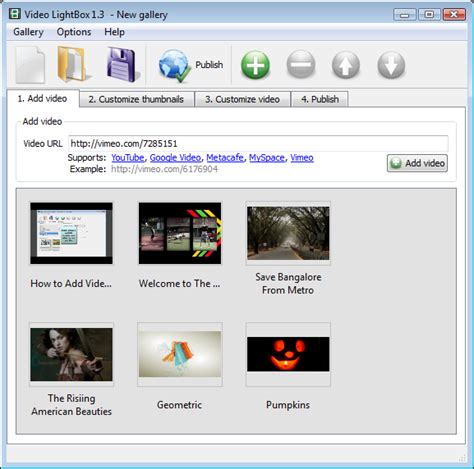Select Save Bangalore From Metro thumbnail
This screenshot has width=474, height=469.
[x=288, y=233]
